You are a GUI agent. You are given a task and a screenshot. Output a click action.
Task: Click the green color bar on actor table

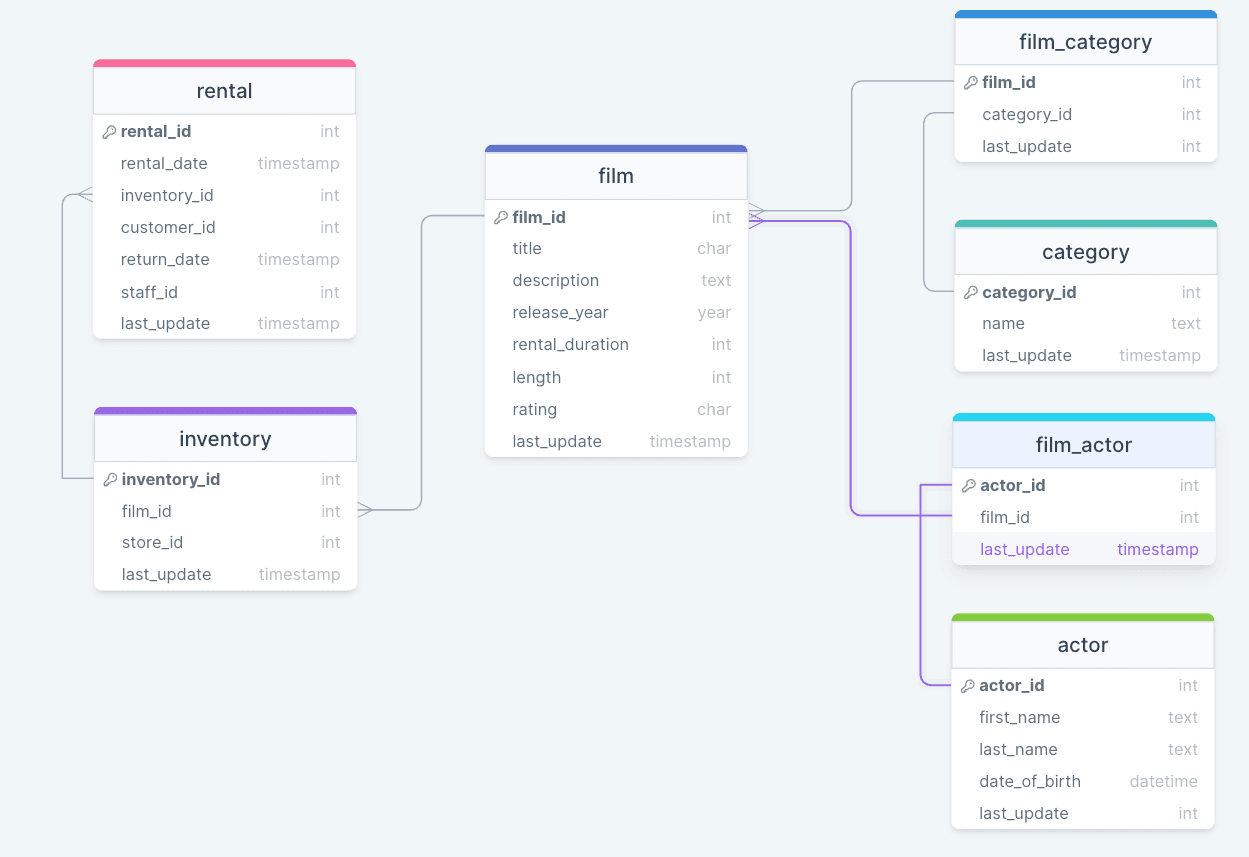[x=1082, y=617]
